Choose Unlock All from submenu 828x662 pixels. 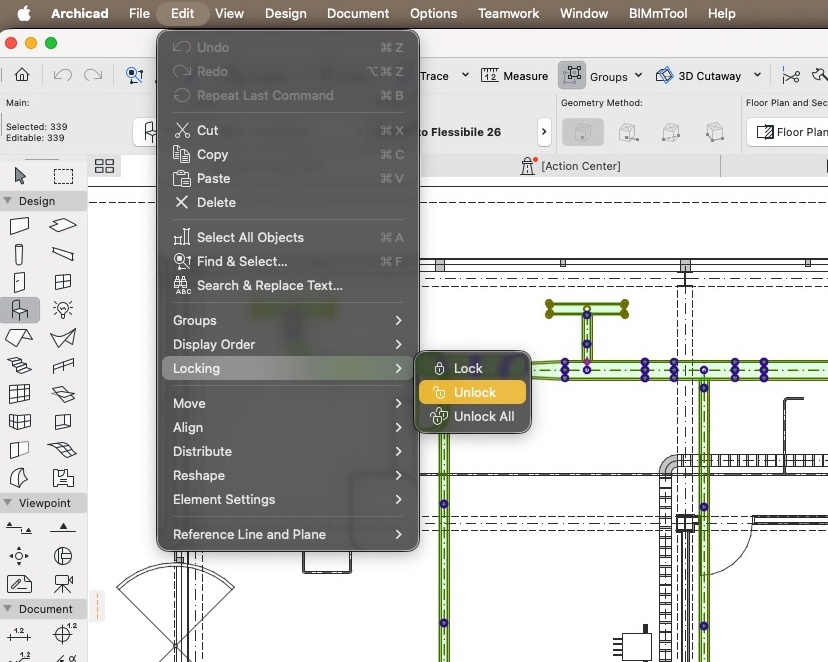[472, 417]
